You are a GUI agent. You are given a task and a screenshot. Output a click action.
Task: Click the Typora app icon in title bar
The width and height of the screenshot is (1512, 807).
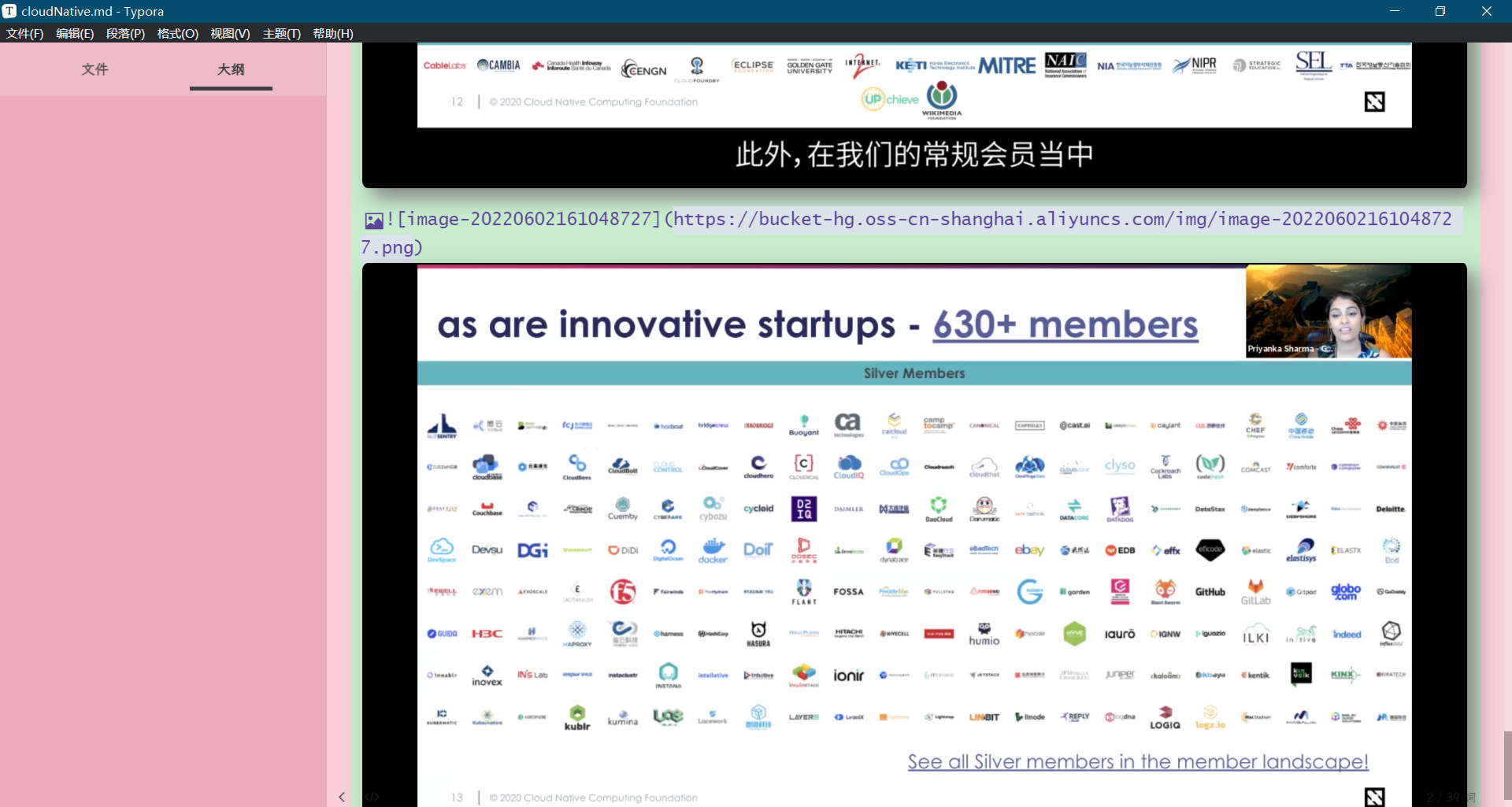[9, 11]
